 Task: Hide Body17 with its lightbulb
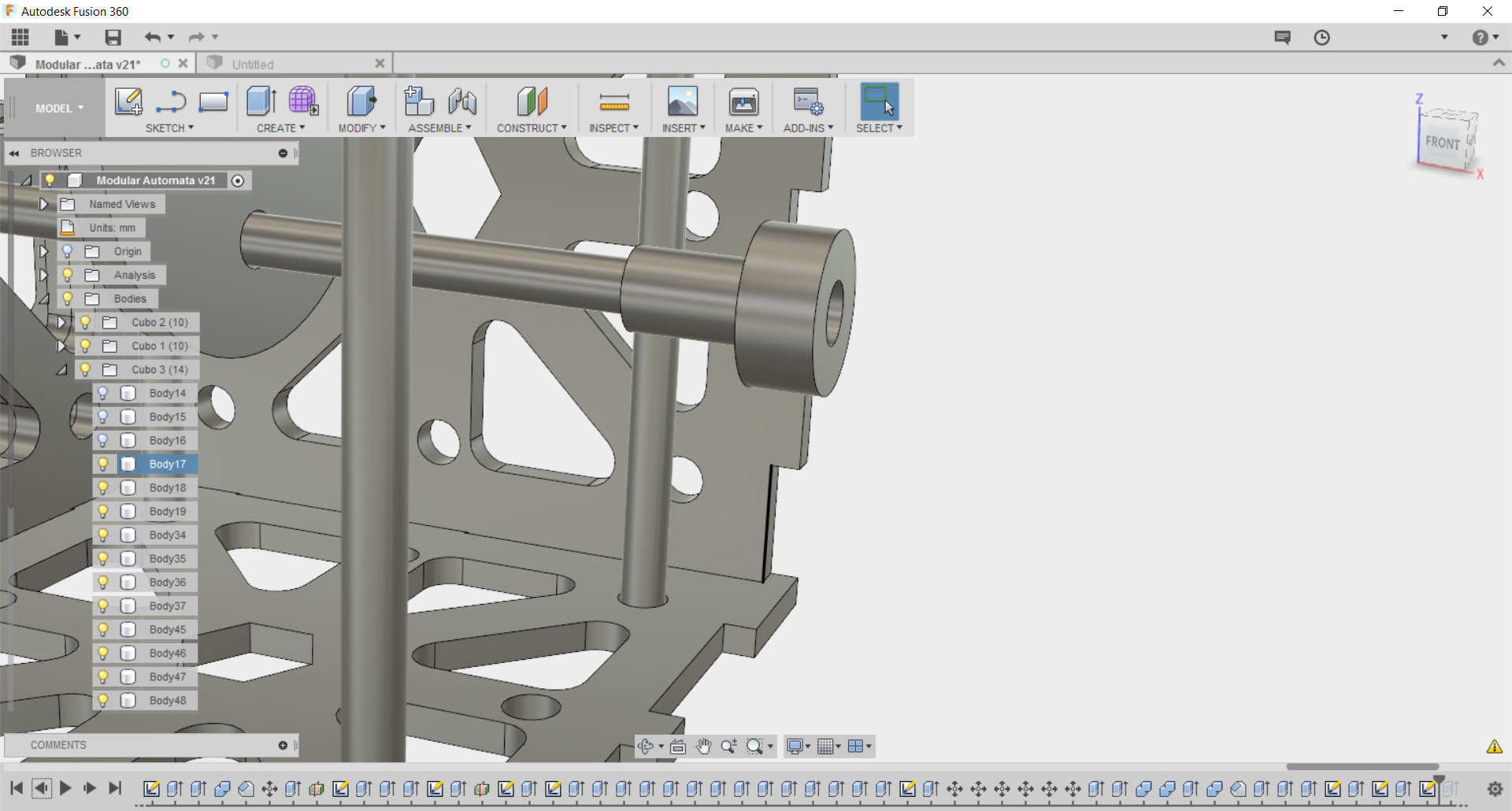click(103, 464)
